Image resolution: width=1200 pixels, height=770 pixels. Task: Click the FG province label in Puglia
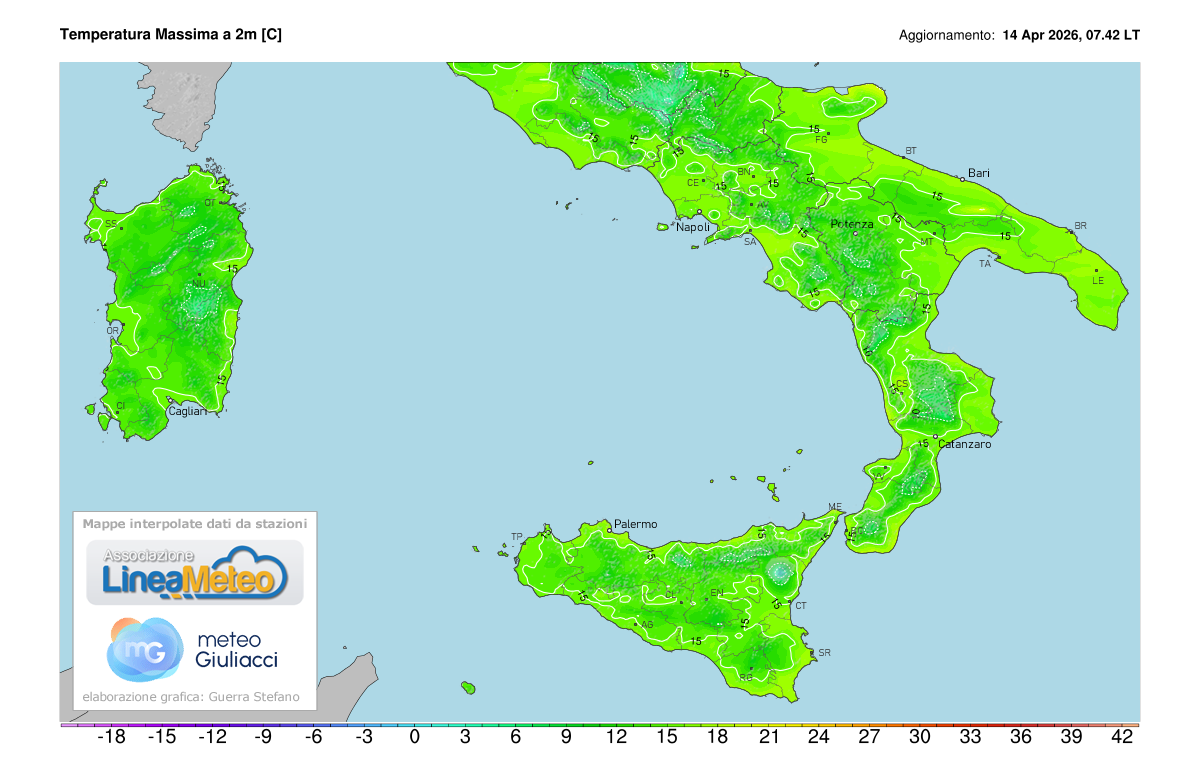coord(821,141)
